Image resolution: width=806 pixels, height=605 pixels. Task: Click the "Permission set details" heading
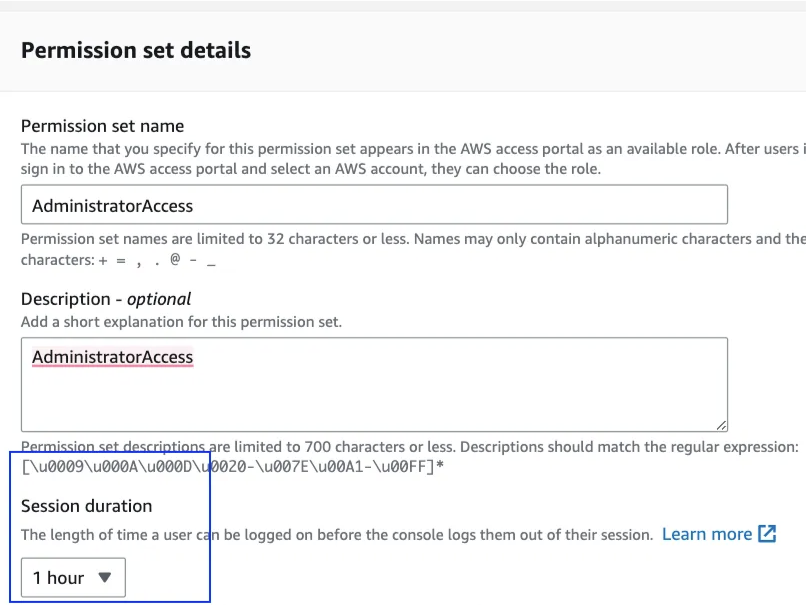[x=136, y=50]
